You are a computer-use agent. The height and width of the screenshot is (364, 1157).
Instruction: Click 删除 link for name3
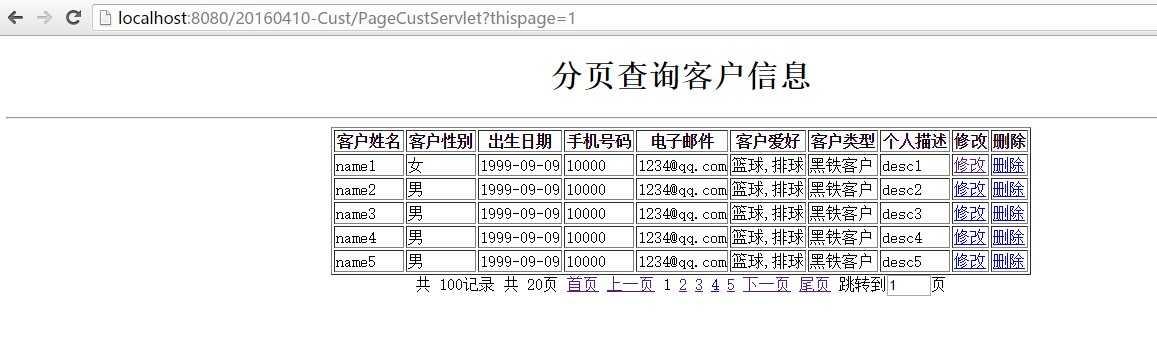tap(1008, 213)
